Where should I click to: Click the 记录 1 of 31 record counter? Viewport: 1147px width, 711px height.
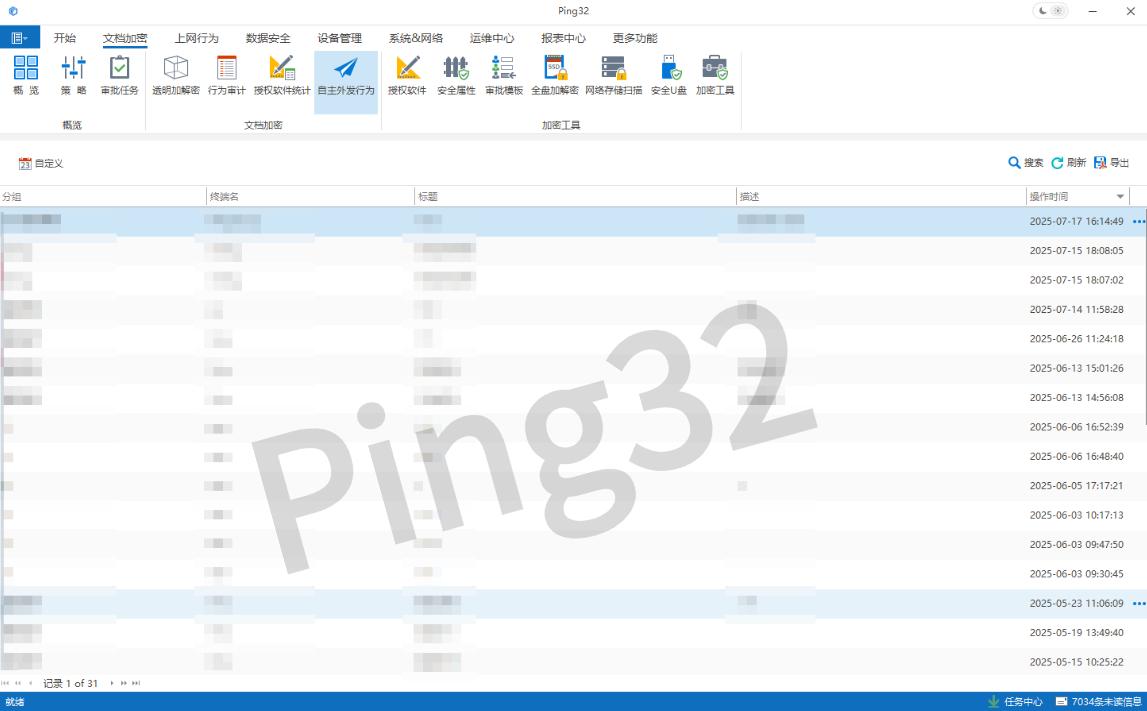(70, 683)
